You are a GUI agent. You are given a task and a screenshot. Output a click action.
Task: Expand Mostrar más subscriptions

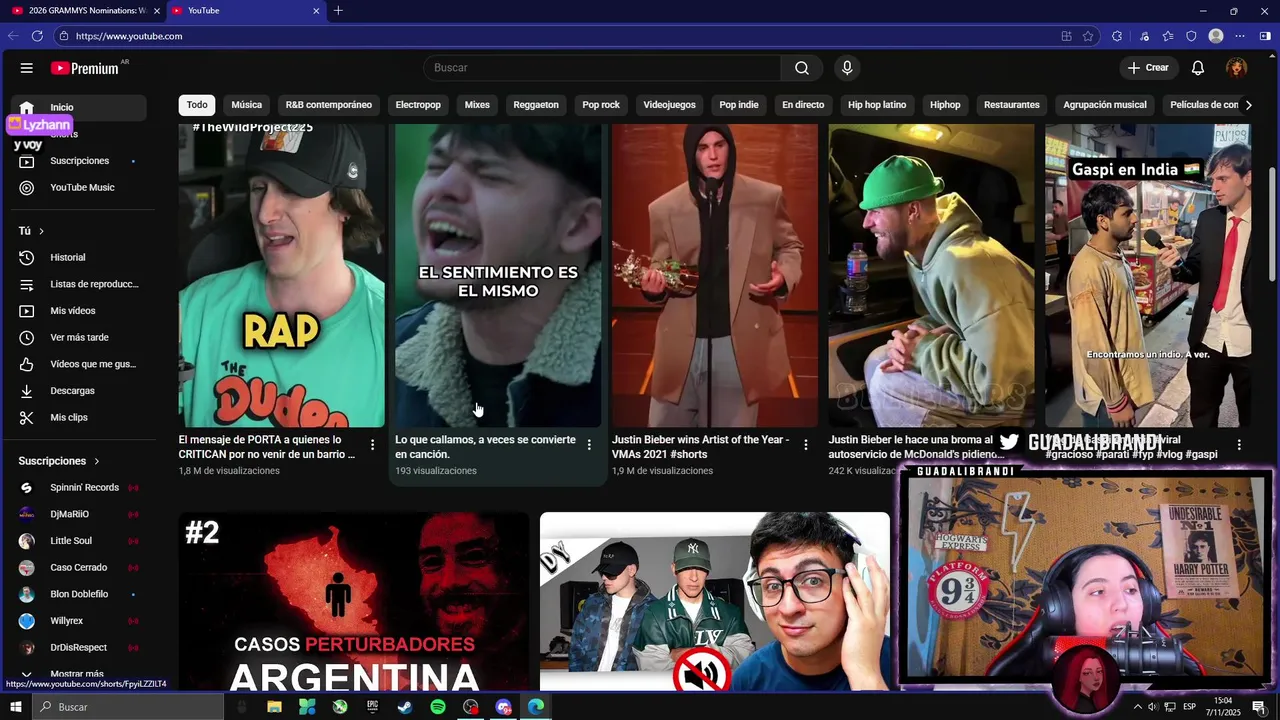[77, 674]
